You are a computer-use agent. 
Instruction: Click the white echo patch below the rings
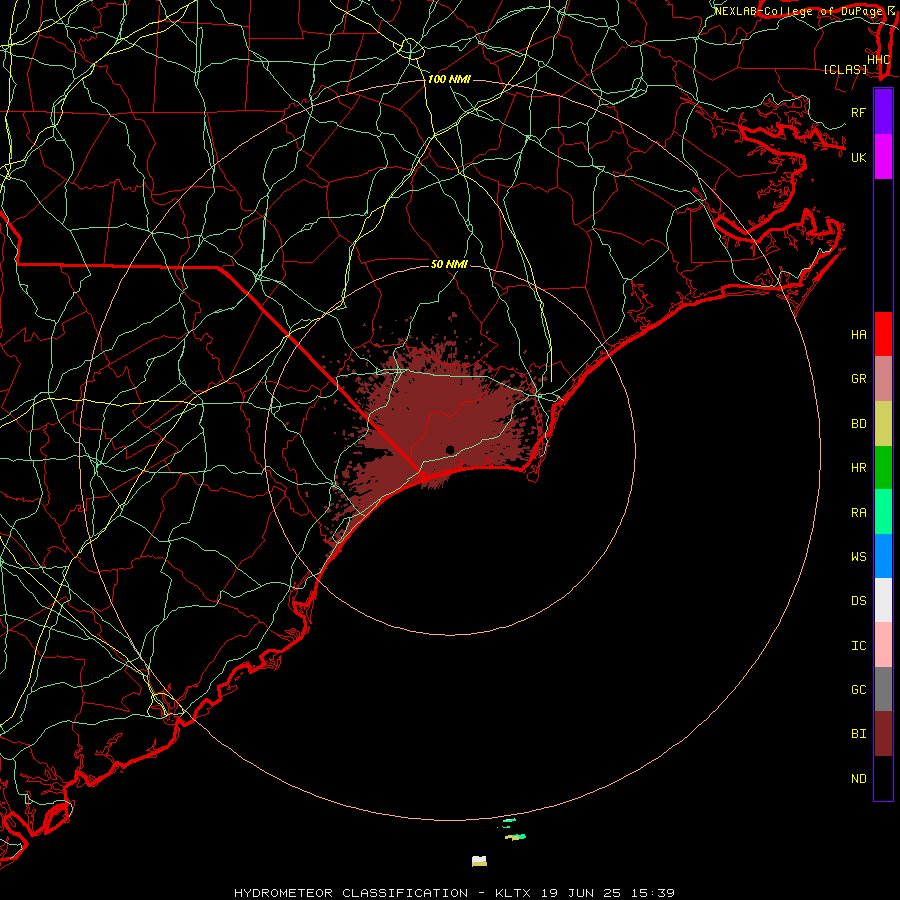click(479, 861)
